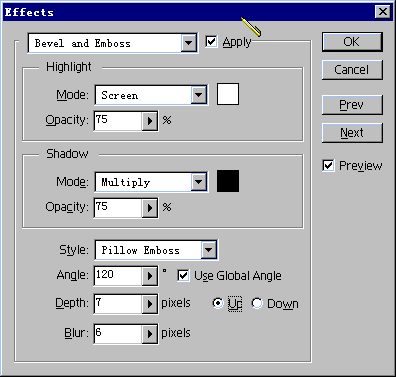
Task: Click the Angle input field
Action: tap(118, 276)
